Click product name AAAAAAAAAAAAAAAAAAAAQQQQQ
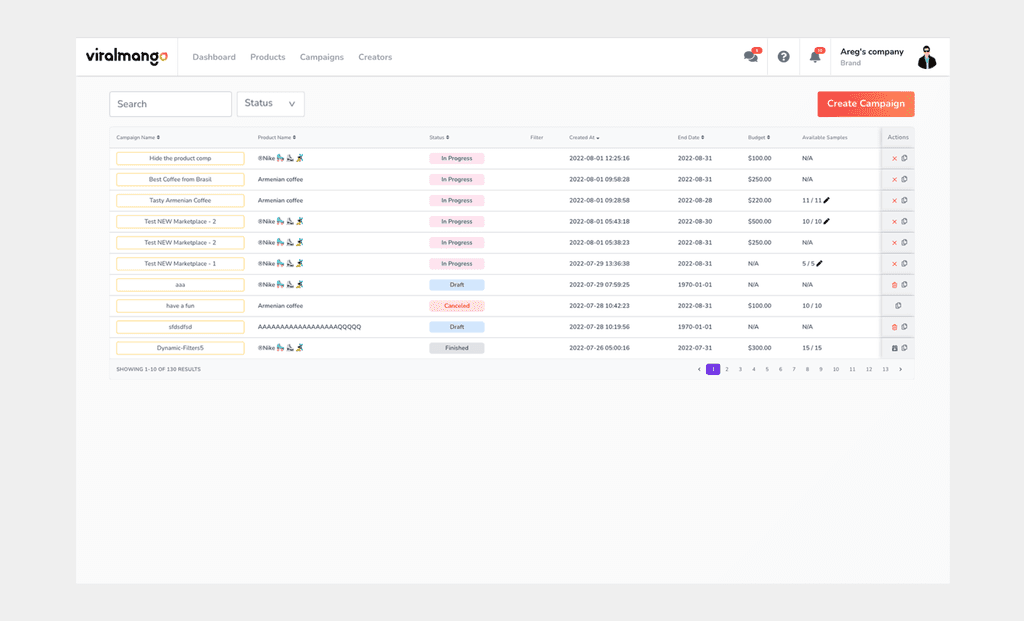The image size is (1024, 621). (x=310, y=327)
